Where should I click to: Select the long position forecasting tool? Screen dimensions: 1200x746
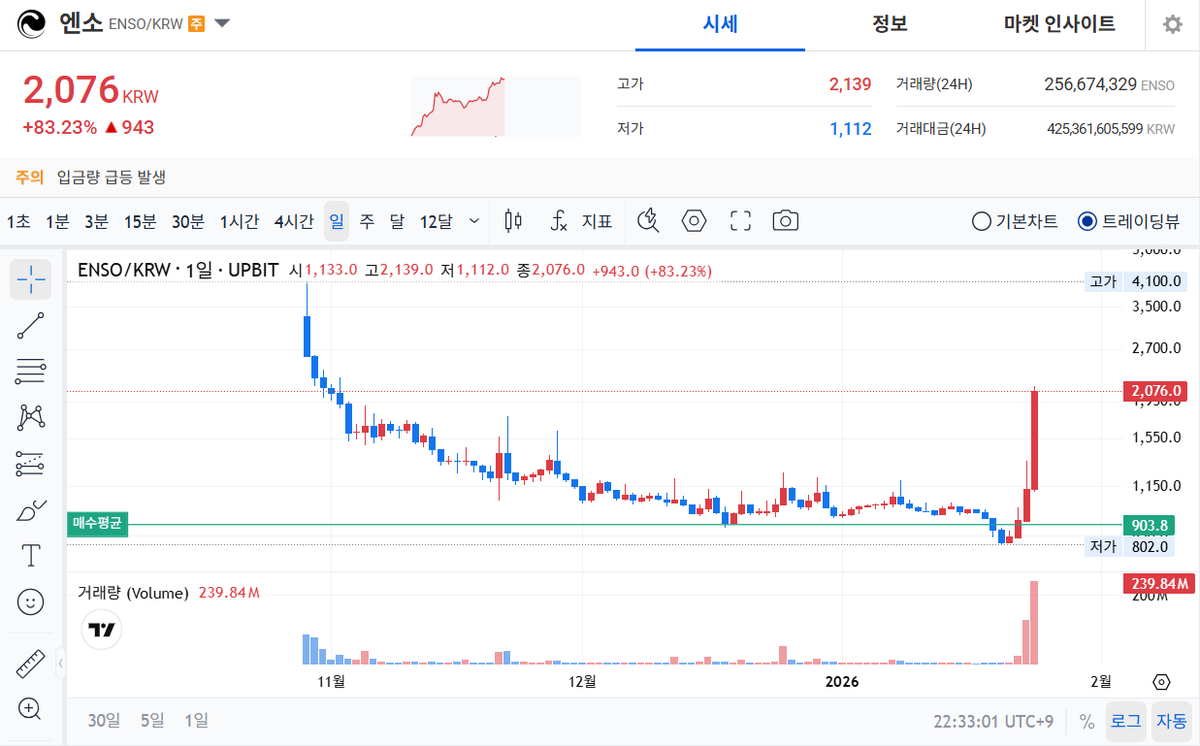[x=31, y=463]
